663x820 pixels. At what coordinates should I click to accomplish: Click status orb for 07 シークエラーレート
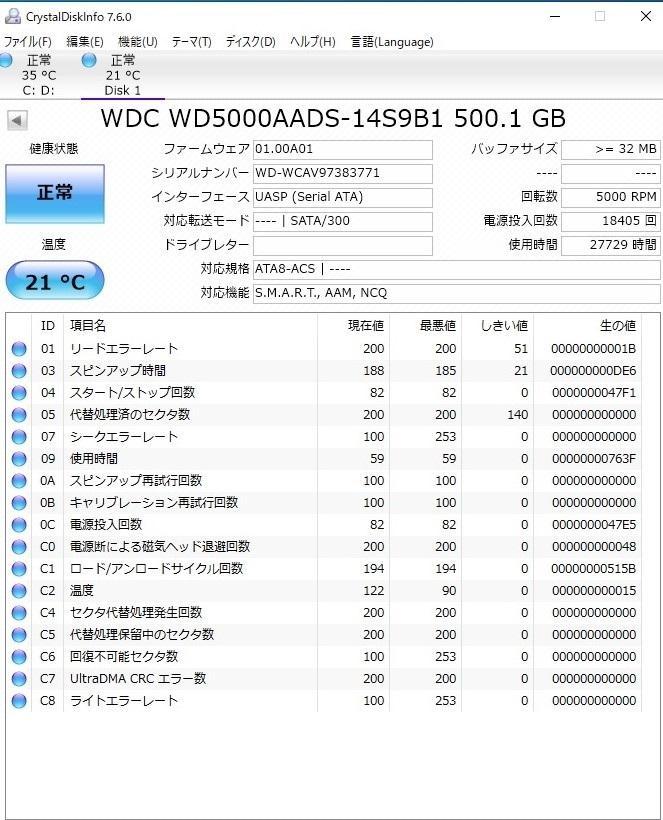pyautogui.click(x=19, y=437)
